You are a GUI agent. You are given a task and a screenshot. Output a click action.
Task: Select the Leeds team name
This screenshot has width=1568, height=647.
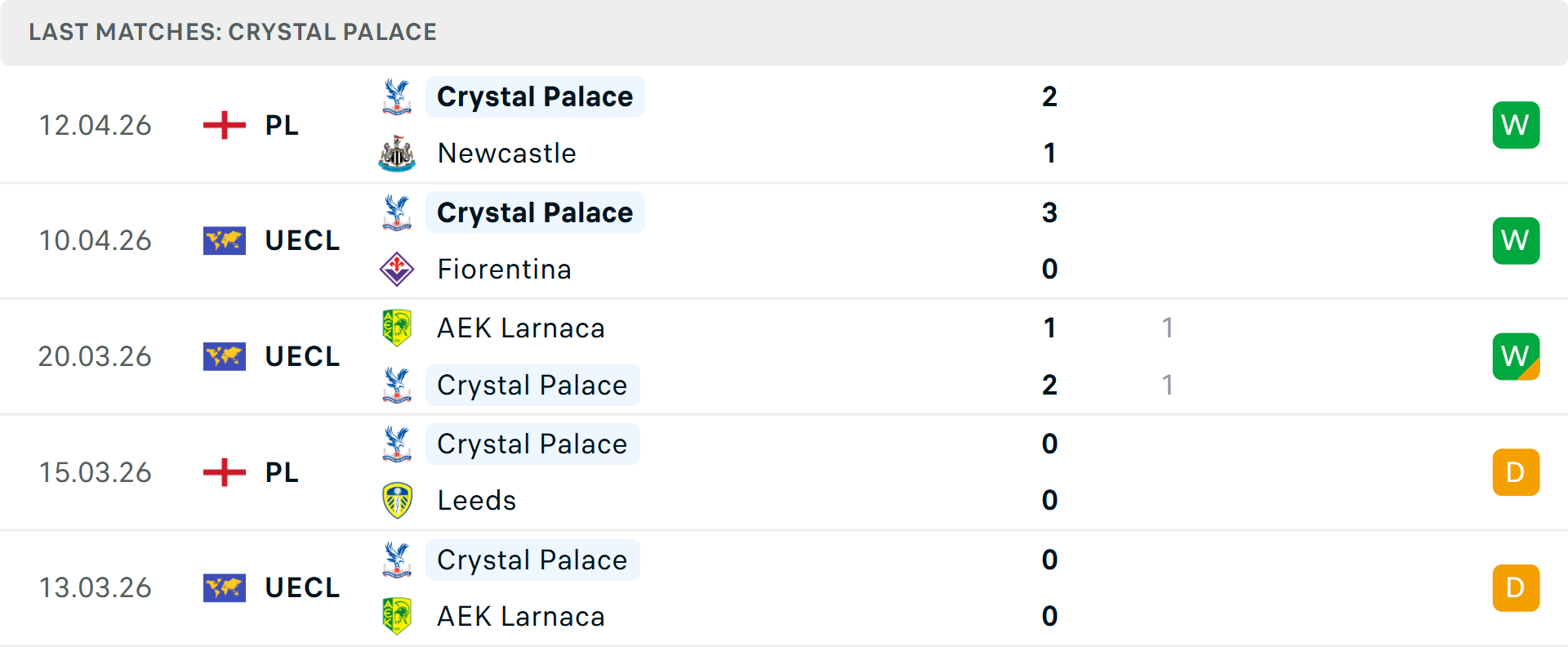[x=477, y=500]
